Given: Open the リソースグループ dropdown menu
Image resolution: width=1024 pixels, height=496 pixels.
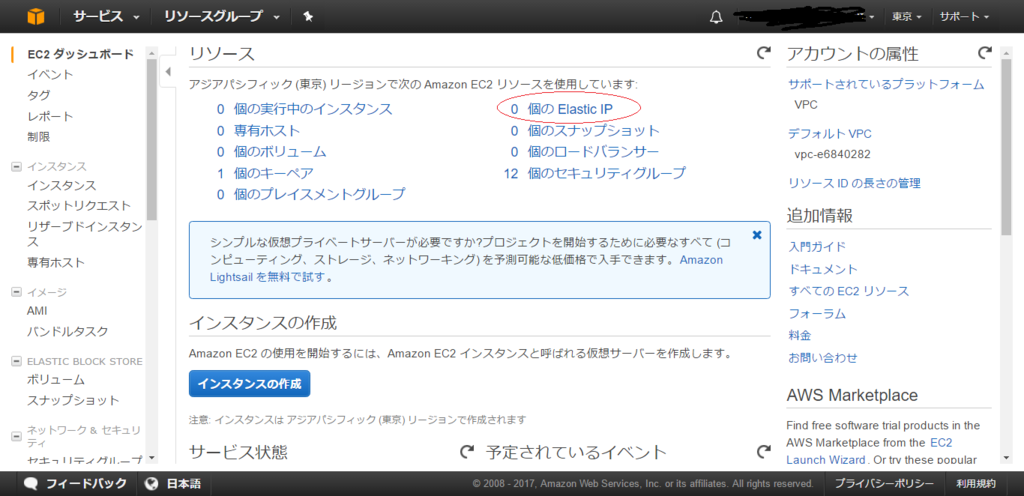Looking at the screenshot, I should point(222,16).
